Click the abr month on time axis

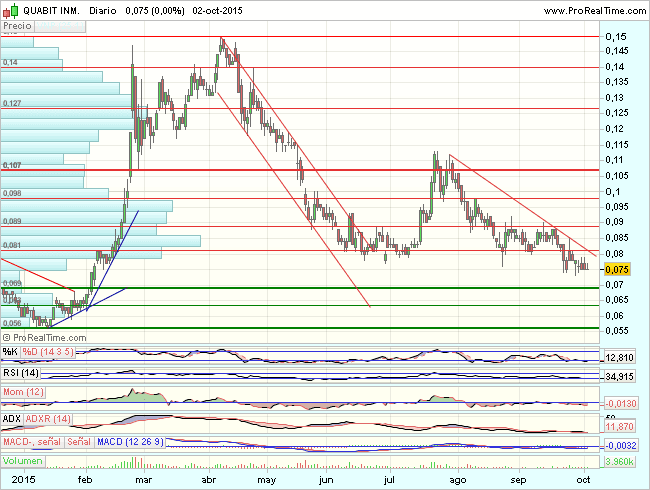click(x=209, y=480)
